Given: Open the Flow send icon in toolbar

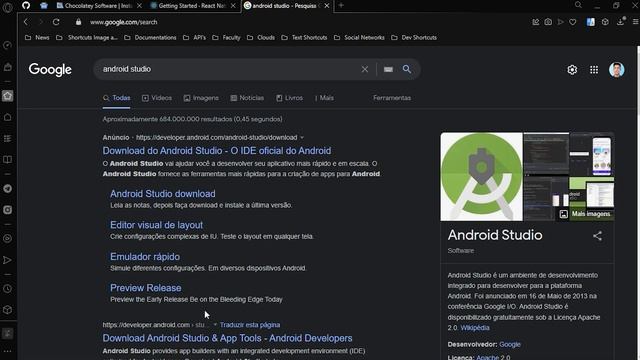Looking at the screenshot, I should (560, 22).
